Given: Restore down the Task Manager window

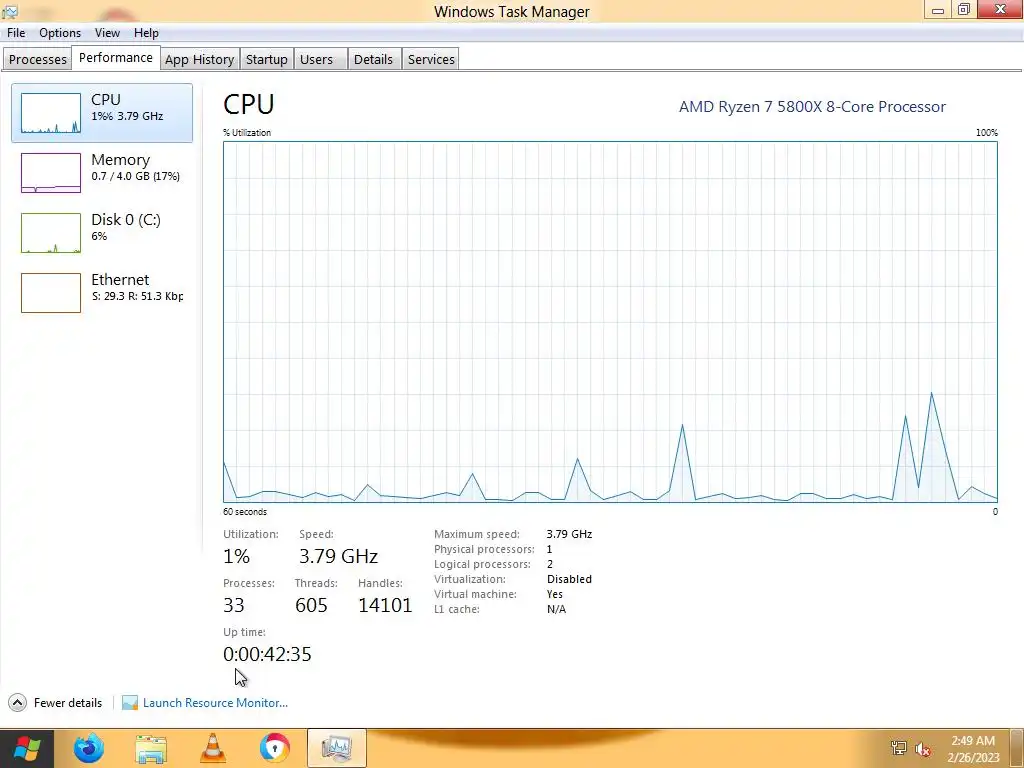Looking at the screenshot, I should point(964,10).
